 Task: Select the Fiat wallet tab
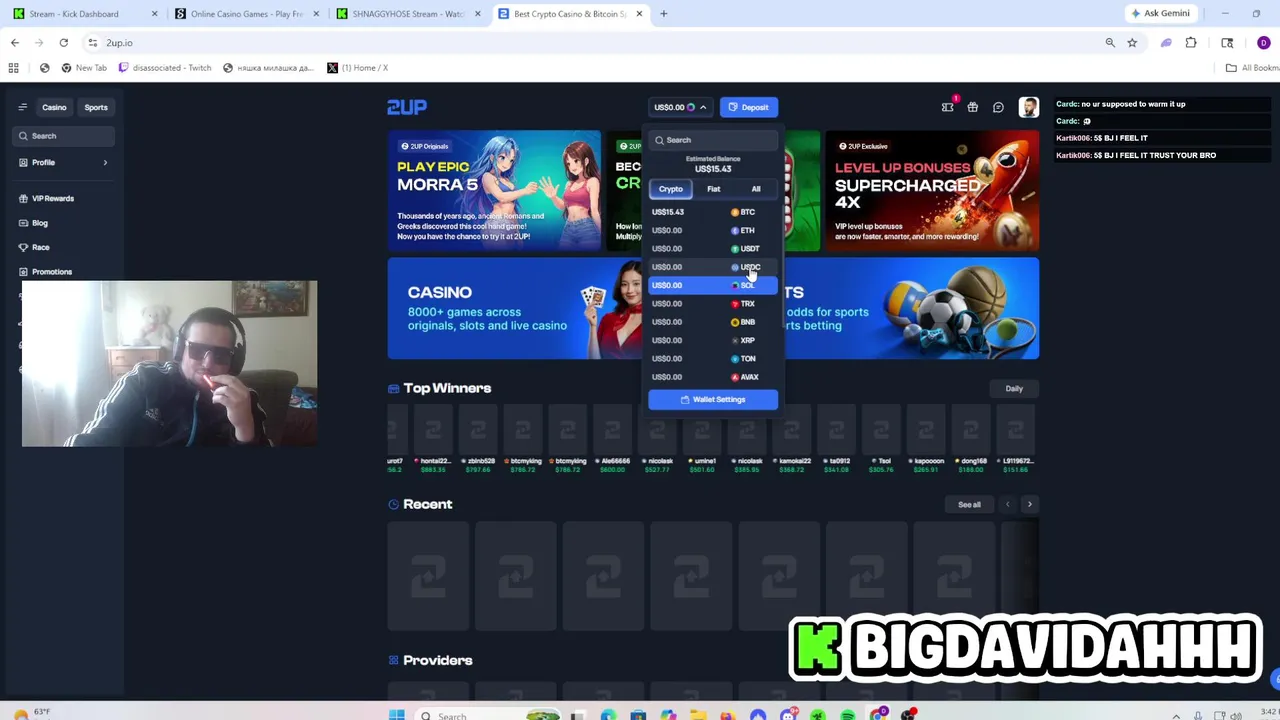pyautogui.click(x=714, y=189)
